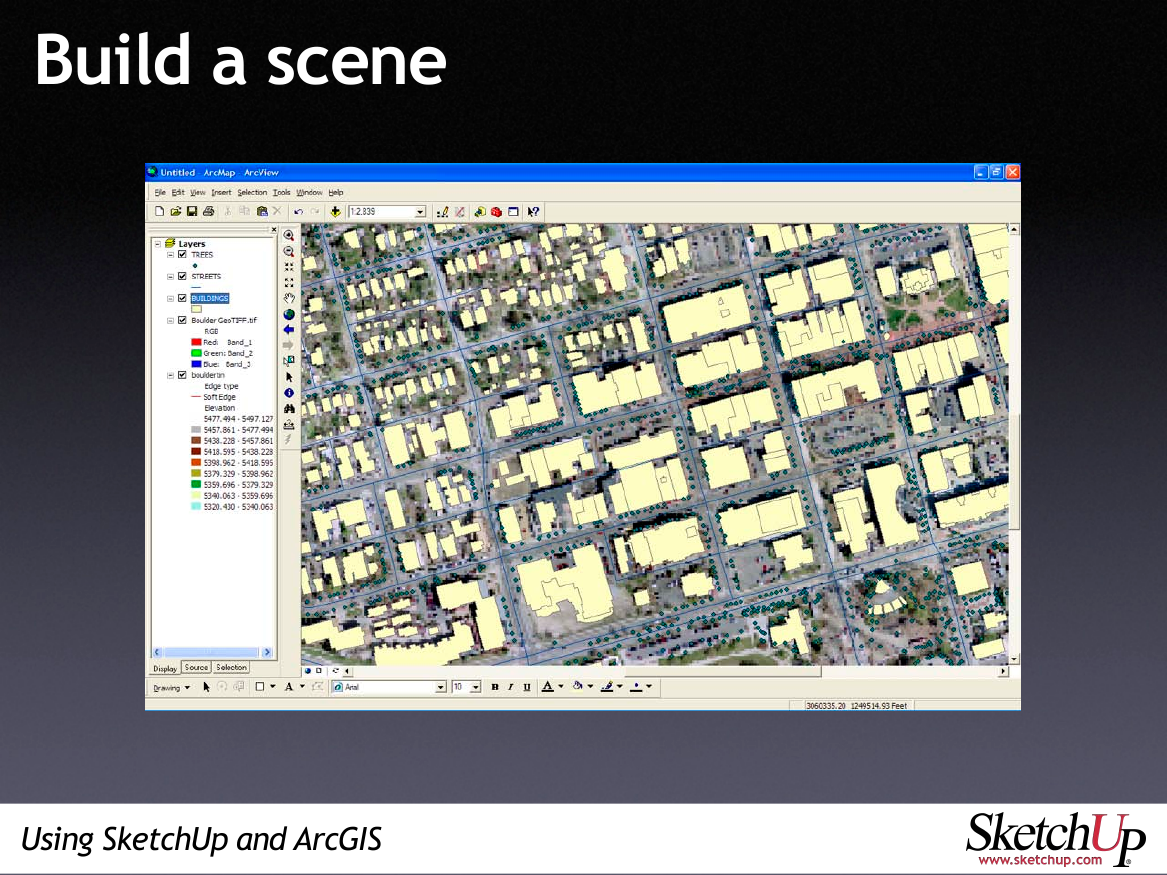This screenshot has width=1167, height=875.
Task: Click the table of contents horizontal scrollbar
Action: pos(212,653)
